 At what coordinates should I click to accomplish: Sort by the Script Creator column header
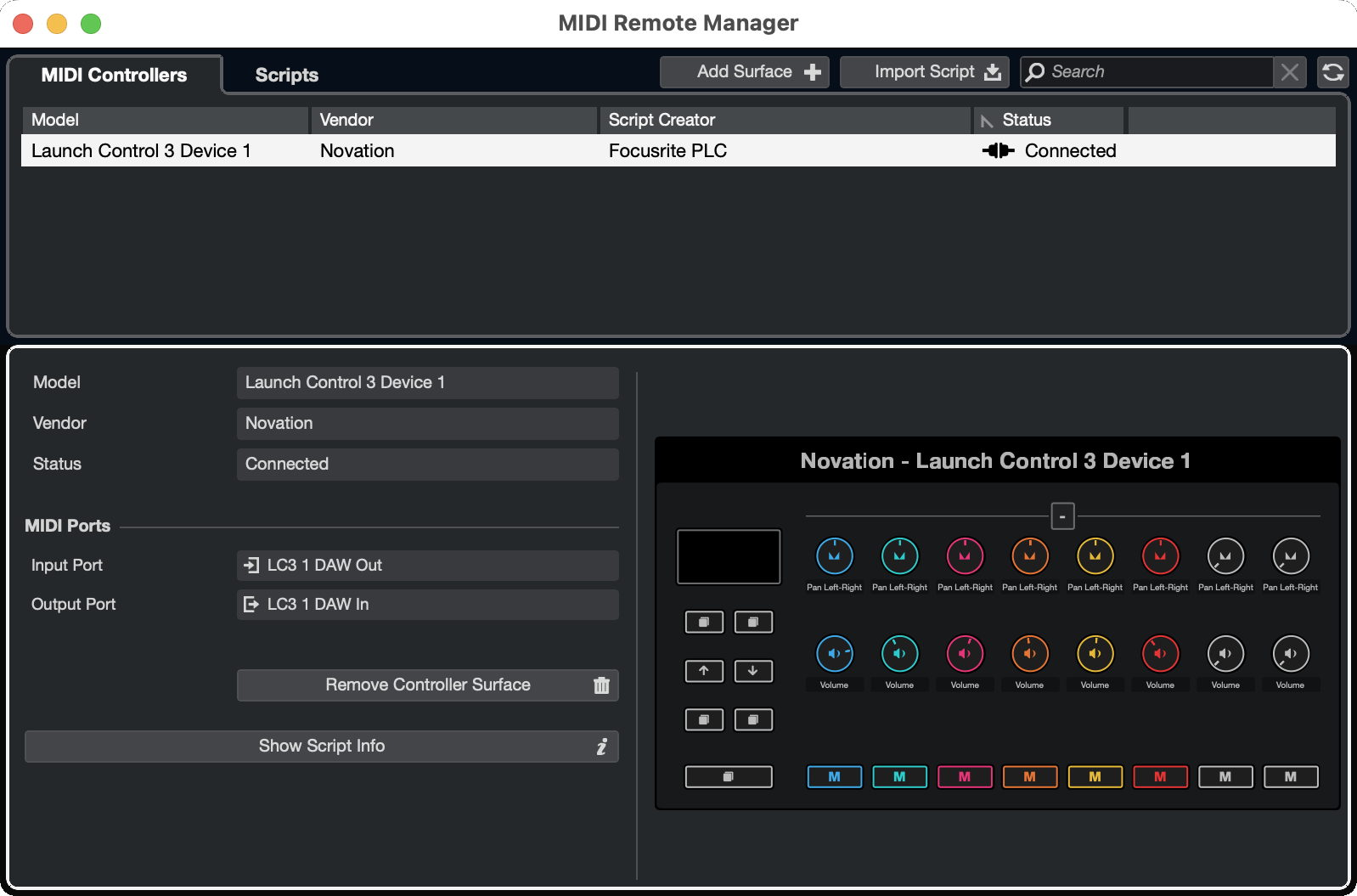click(x=785, y=120)
